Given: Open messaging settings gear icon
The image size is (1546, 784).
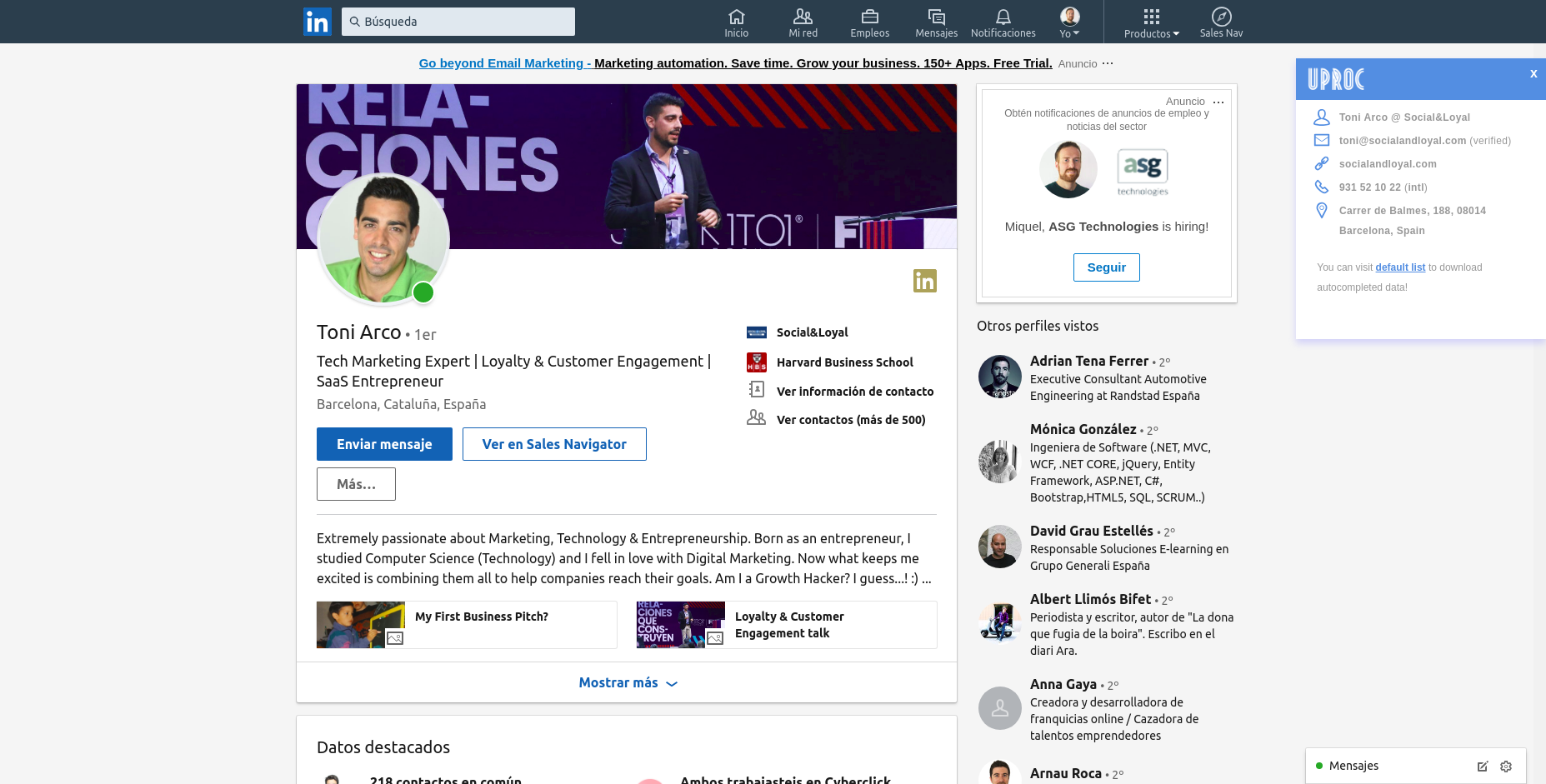Looking at the screenshot, I should pos(1506,767).
